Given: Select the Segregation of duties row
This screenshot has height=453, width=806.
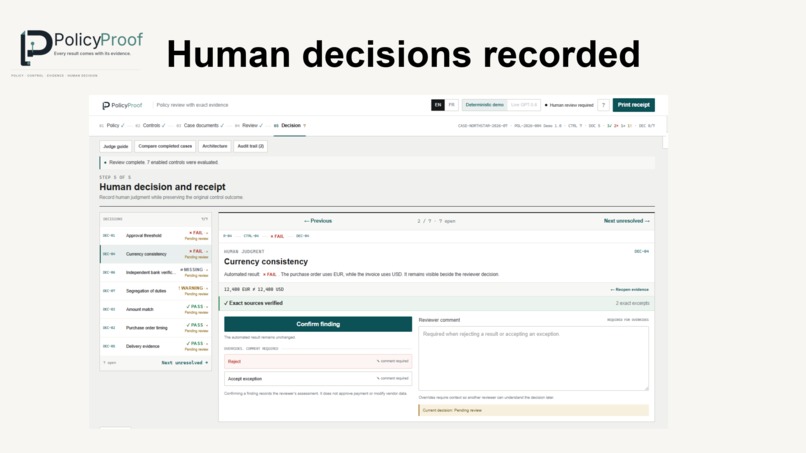Looking at the screenshot, I should (x=155, y=291).
